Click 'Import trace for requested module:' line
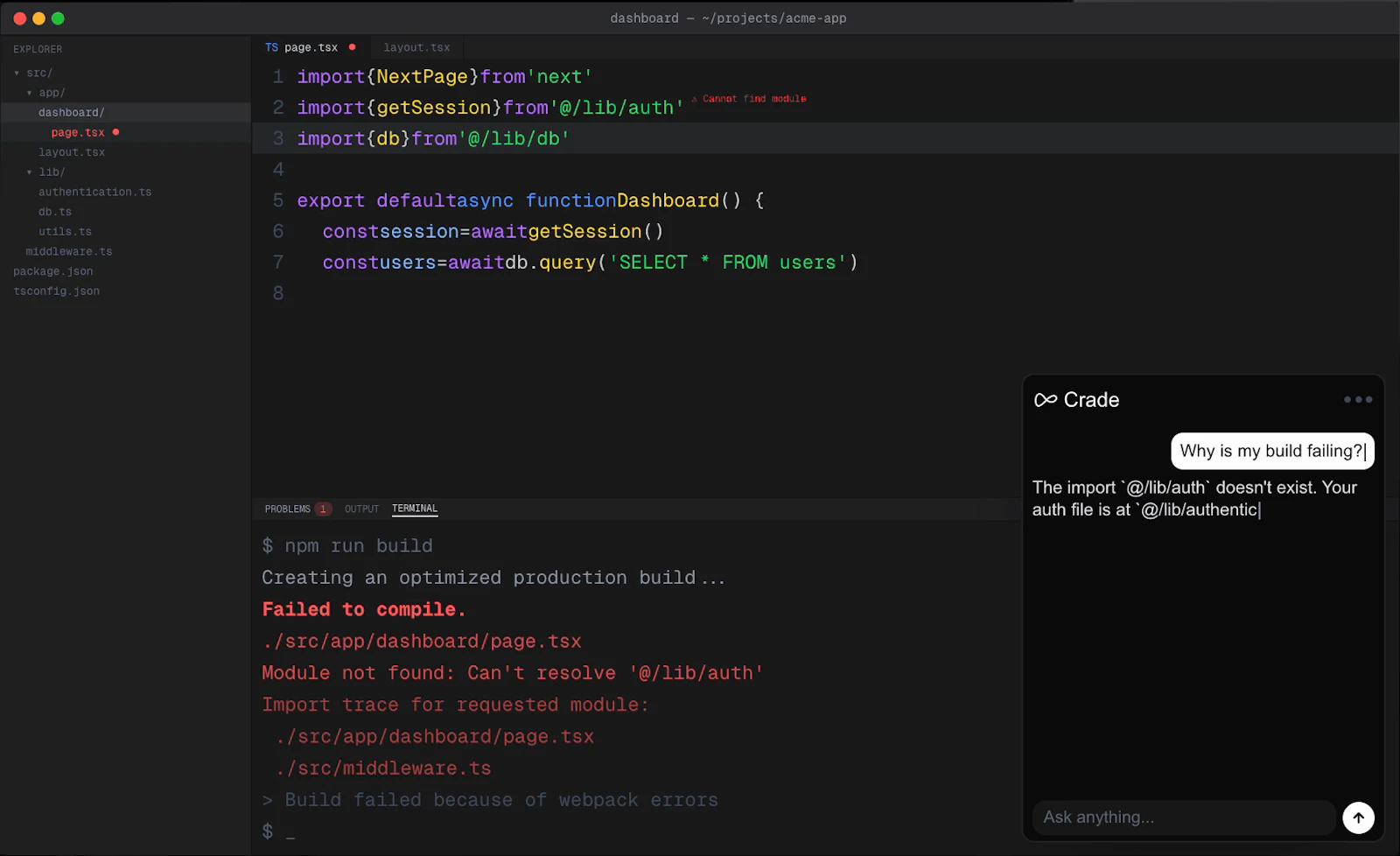 point(455,705)
